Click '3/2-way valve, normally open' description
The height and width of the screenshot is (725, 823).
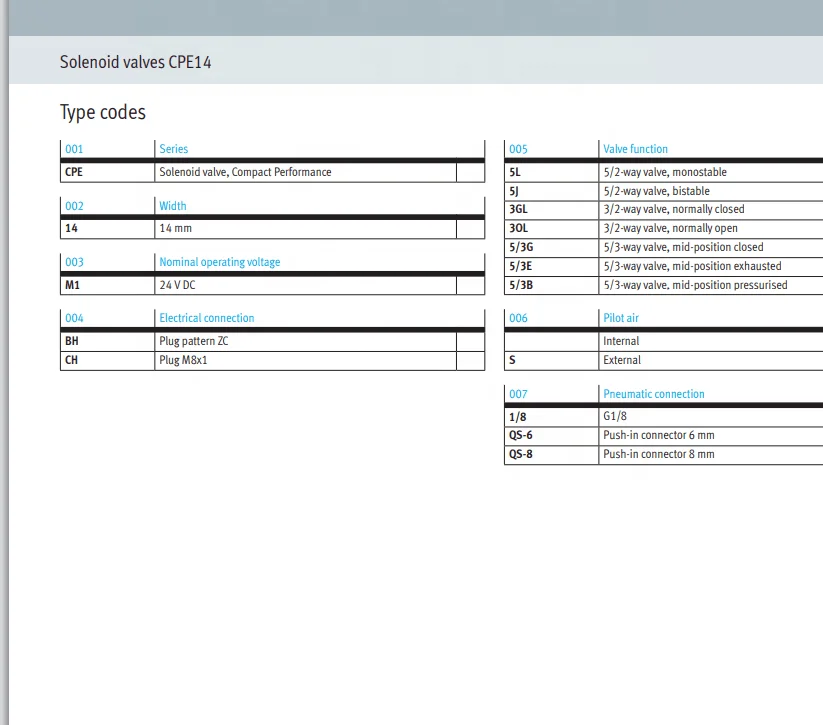pos(670,228)
